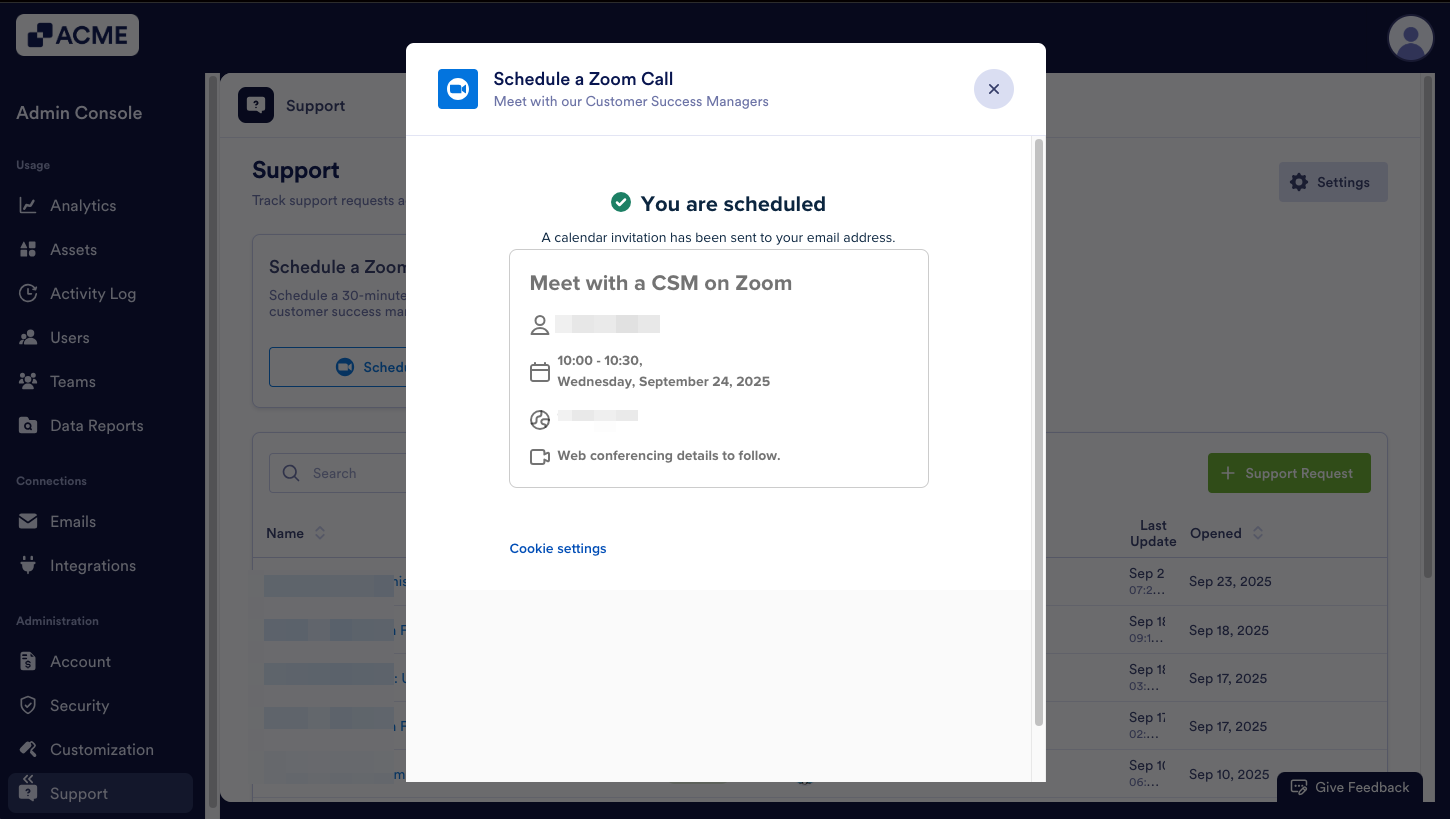This screenshot has width=1450, height=819.
Task: Open the Account section icon
Action: 30,661
